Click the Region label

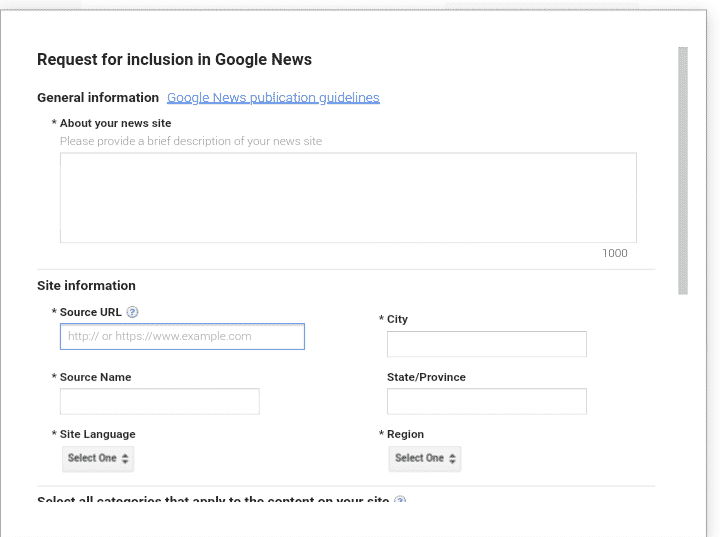click(405, 434)
